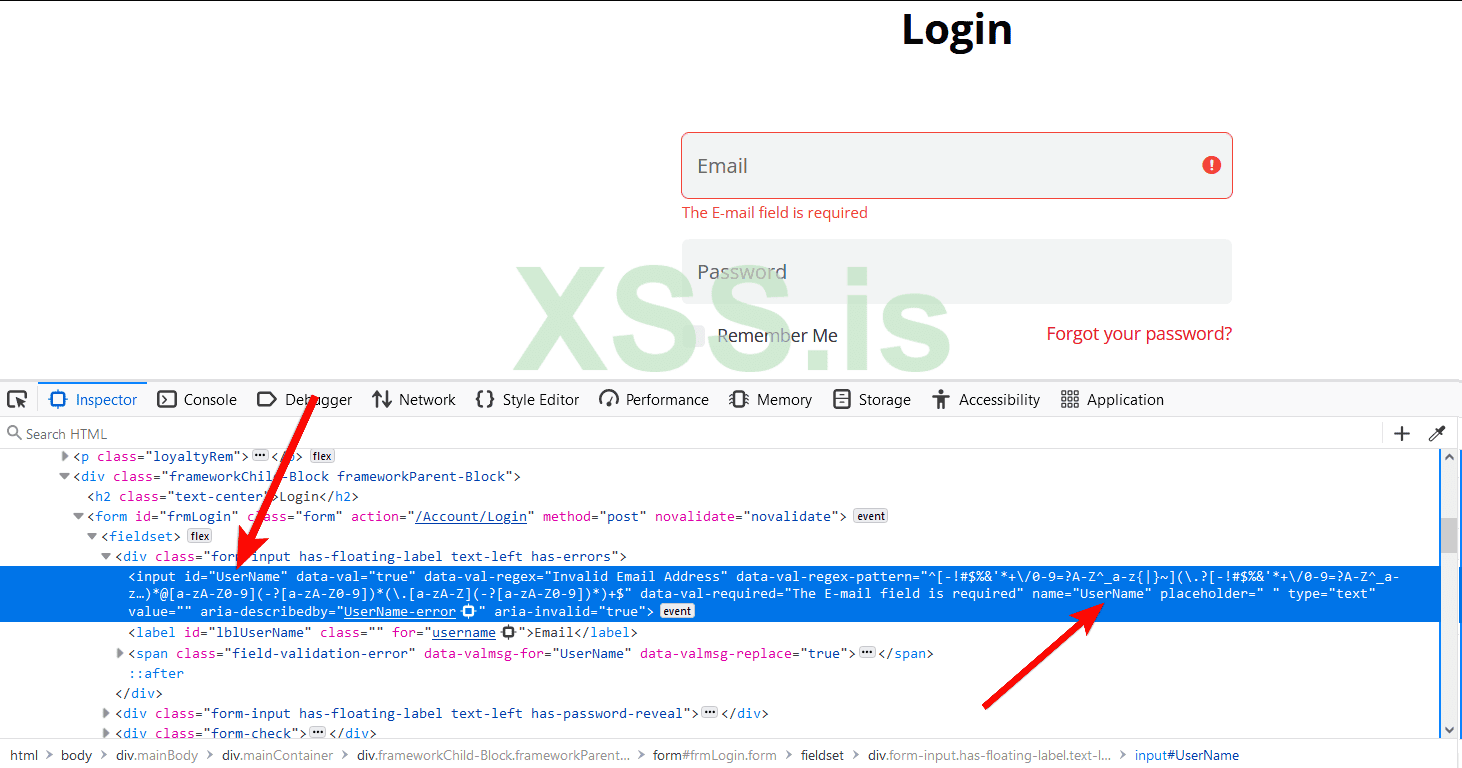Select the h2 text-center Login node
The width and height of the screenshot is (1462, 768).
coord(222,496)
